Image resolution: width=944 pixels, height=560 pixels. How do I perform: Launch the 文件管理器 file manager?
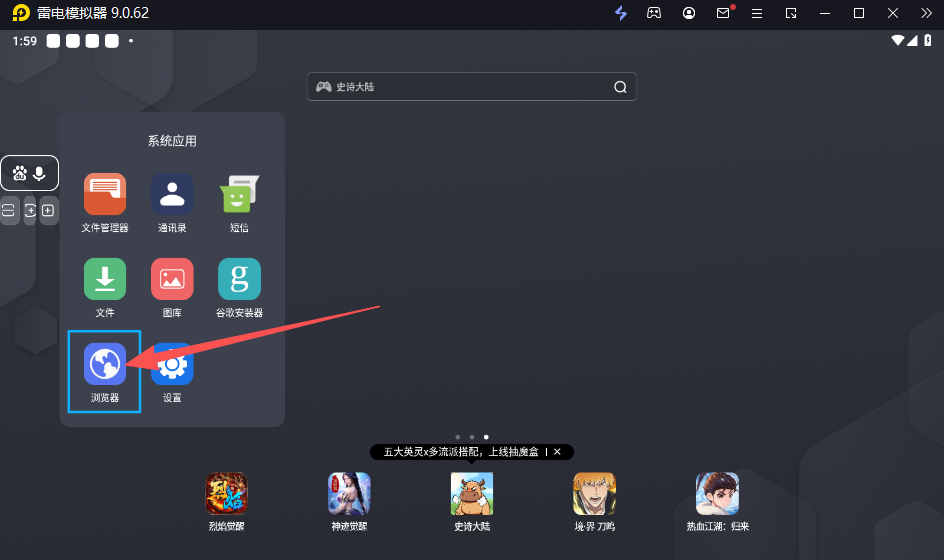(x=105, y=194)
